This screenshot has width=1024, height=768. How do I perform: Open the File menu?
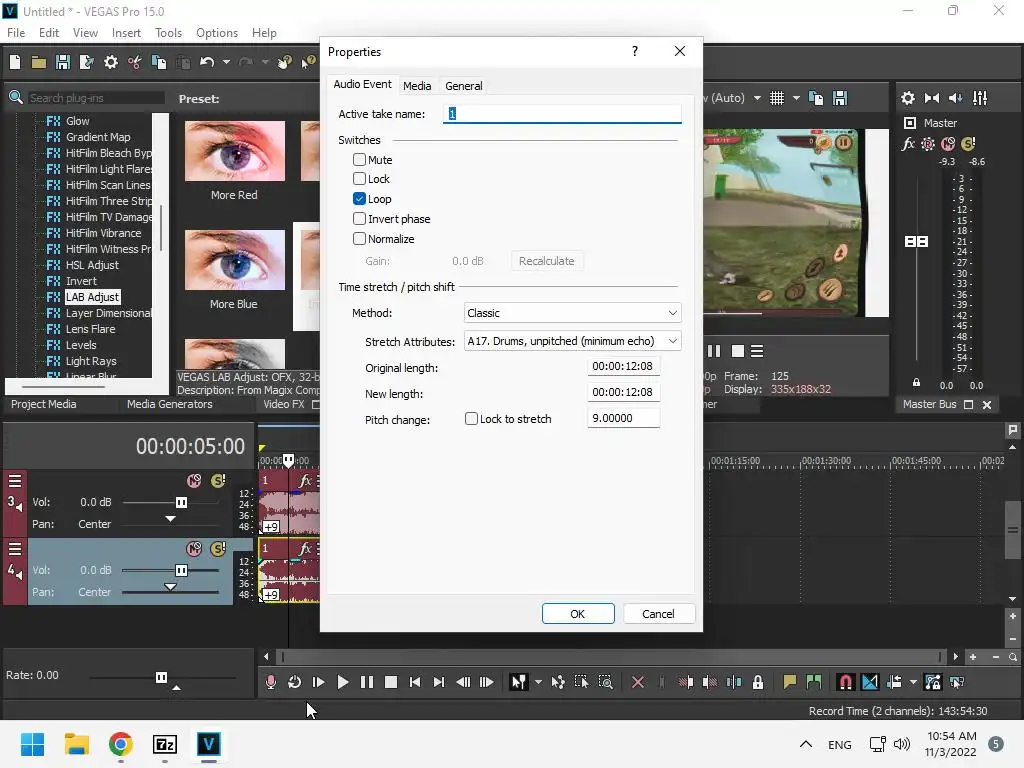coord(16,33)
